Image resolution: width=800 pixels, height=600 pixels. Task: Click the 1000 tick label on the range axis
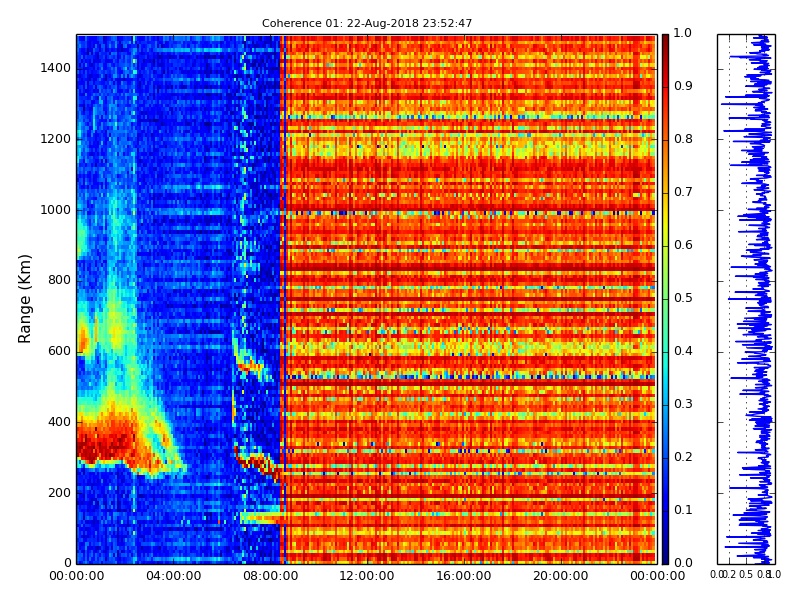tap(55, 210)
